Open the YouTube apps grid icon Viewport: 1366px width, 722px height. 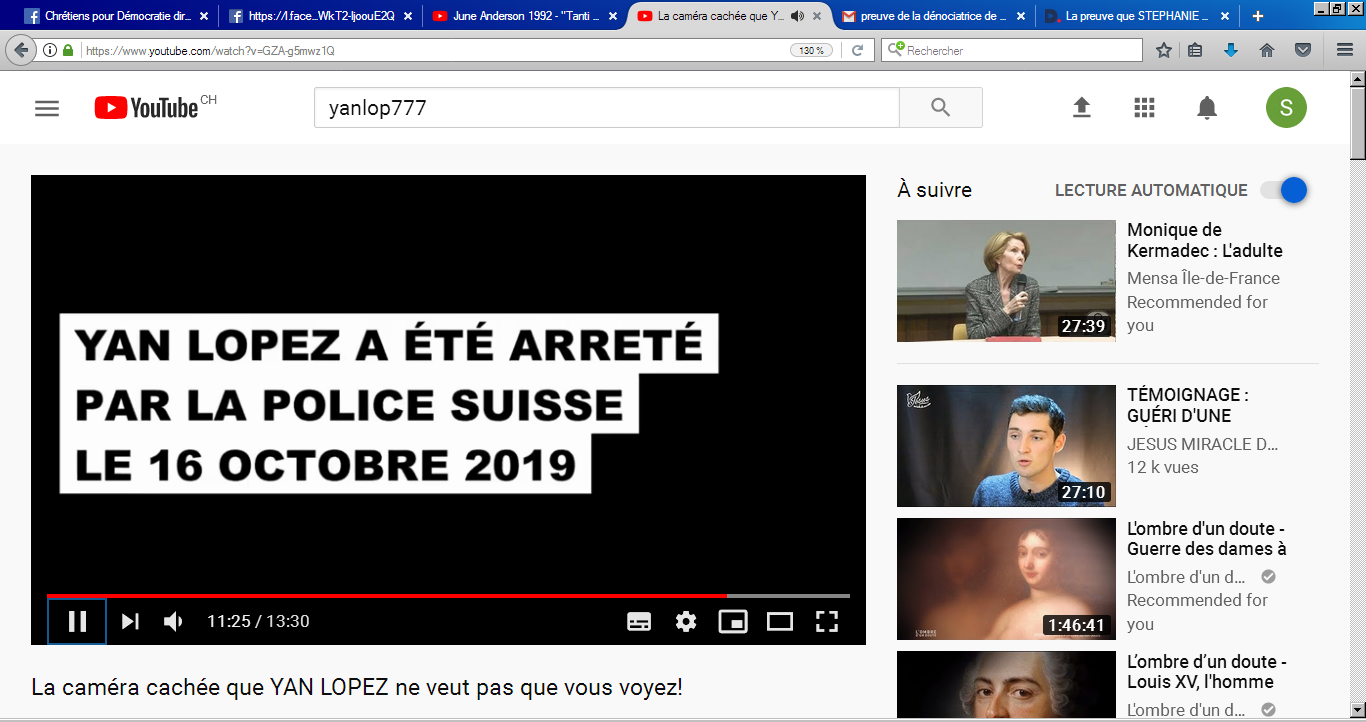tap(1144, 108)
